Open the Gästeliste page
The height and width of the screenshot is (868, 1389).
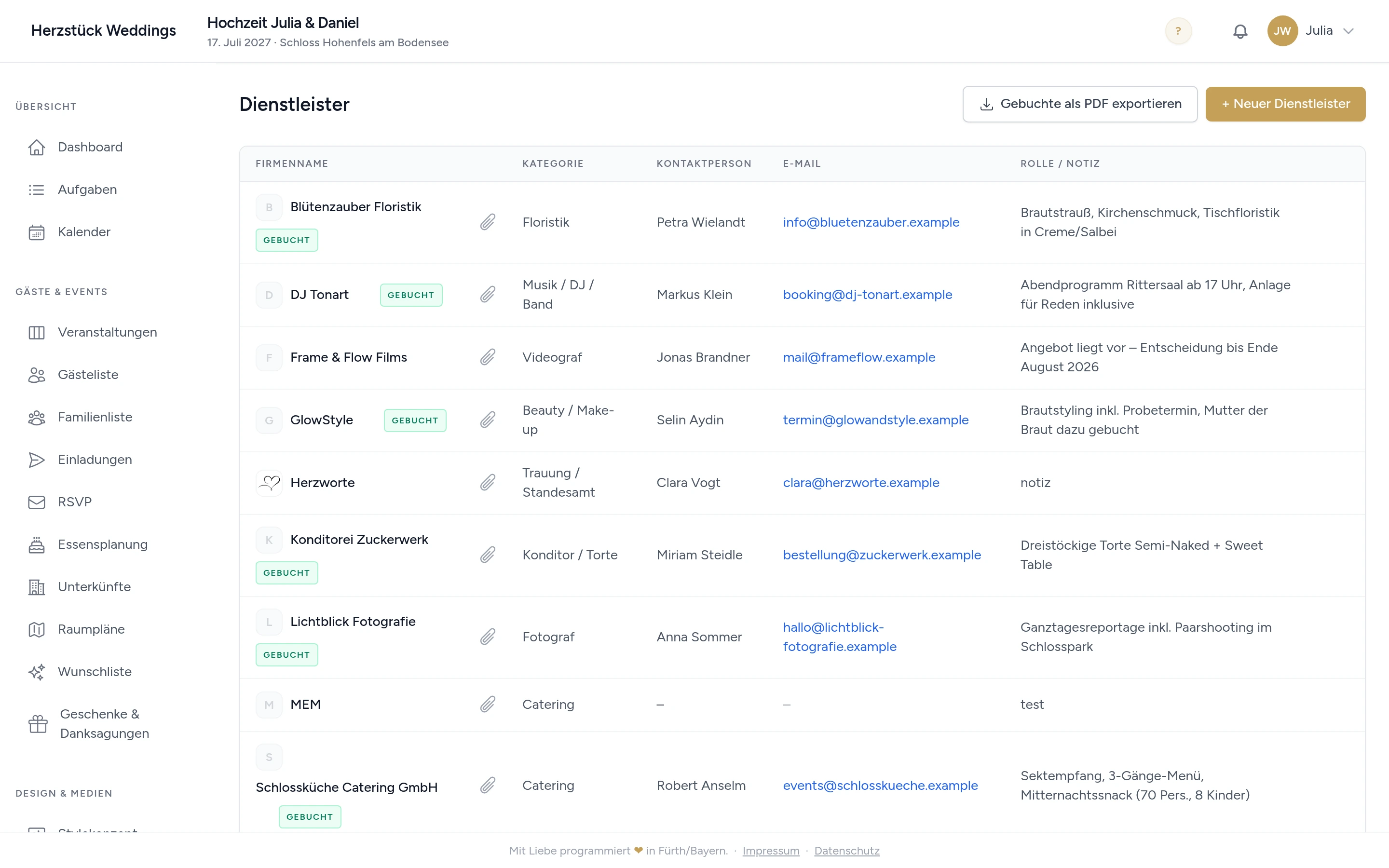click(88, 375)
